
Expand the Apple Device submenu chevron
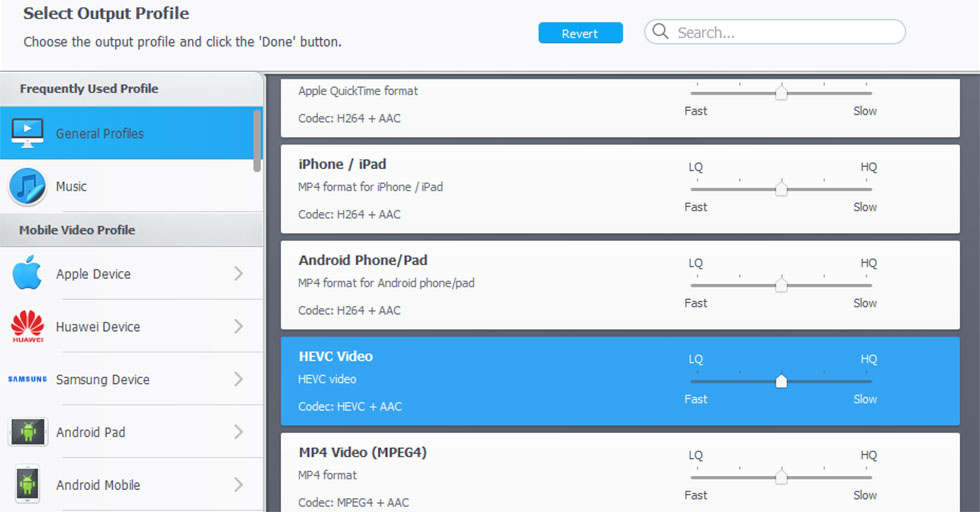pyautogui.click(x=238, y=273)
